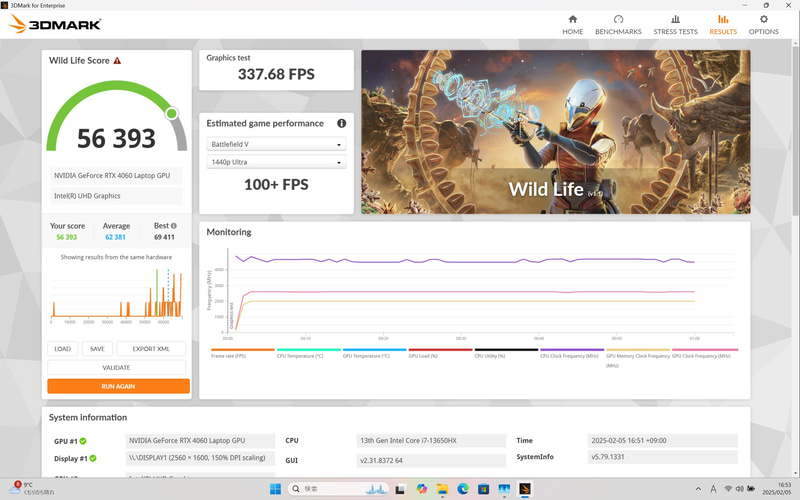Click the LOAD button
The image size is (800, 500).
tap(63, 349)
